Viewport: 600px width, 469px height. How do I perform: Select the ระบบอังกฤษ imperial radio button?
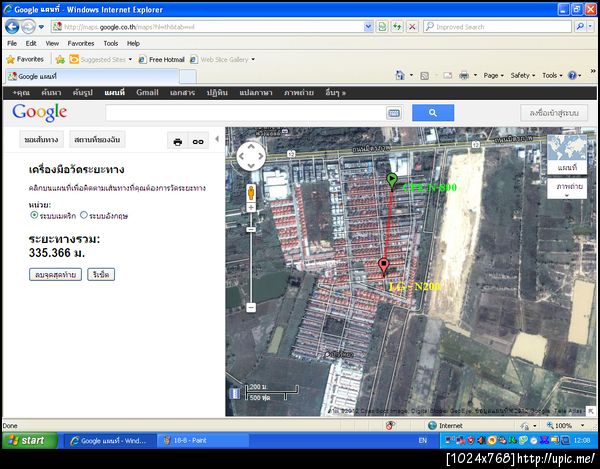(x=83, y=215)
